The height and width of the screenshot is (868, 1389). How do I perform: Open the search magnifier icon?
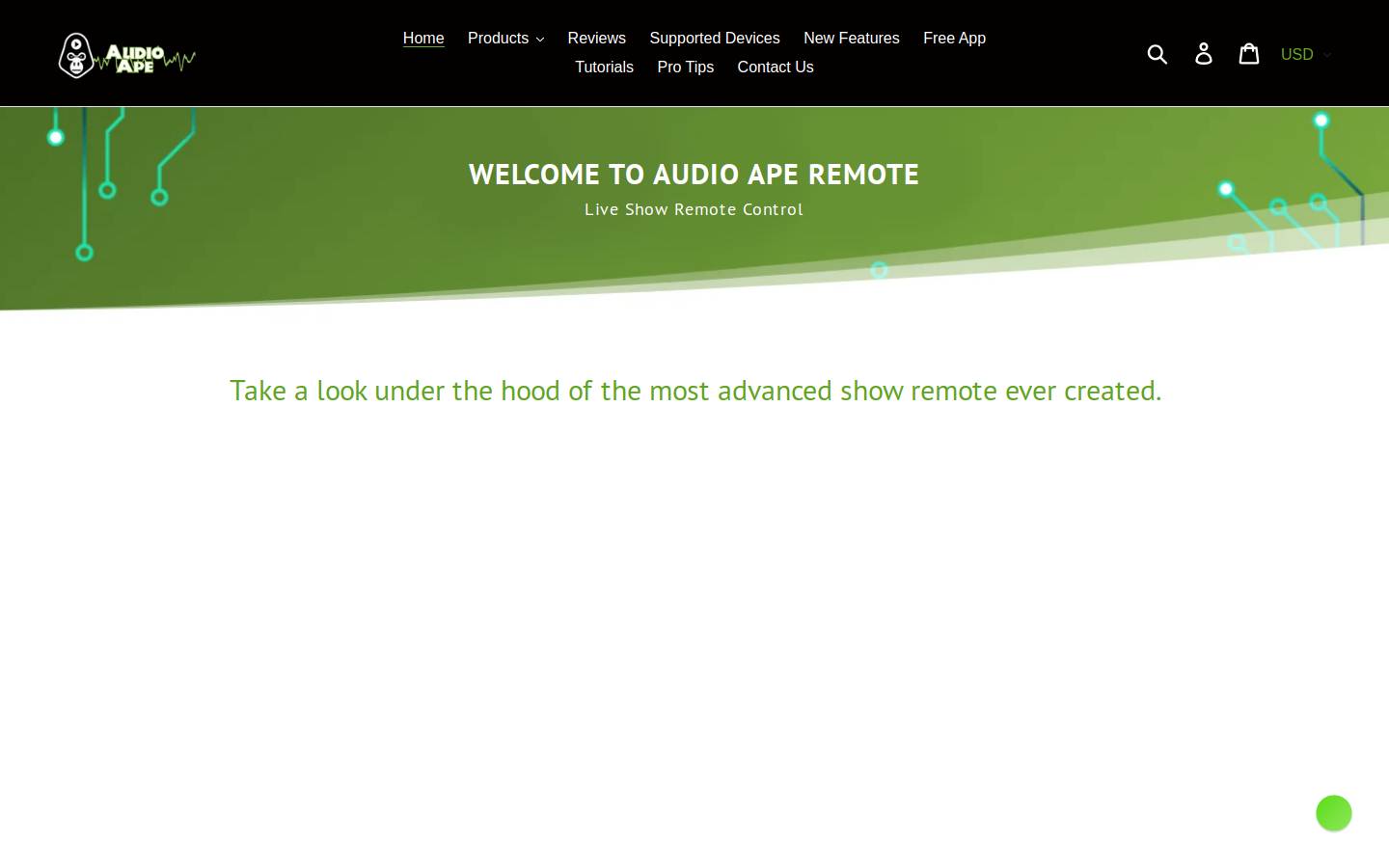[1157, 54]
